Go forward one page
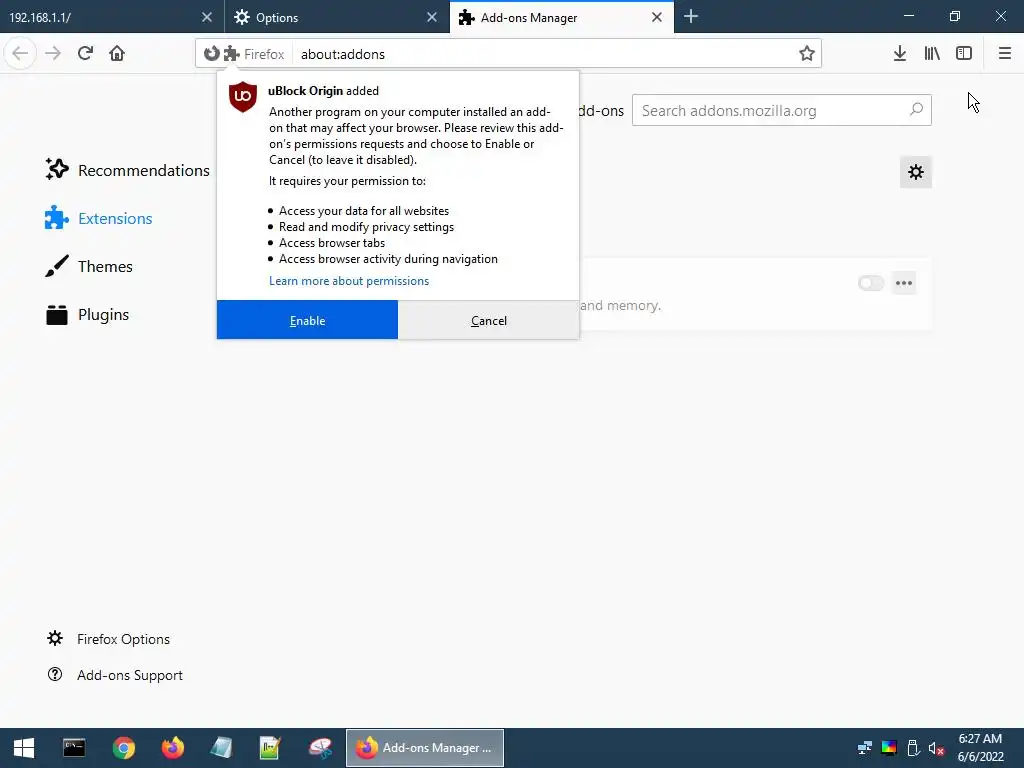The width and height of the screenshot is (1024, 768). [x=53, y=53]
